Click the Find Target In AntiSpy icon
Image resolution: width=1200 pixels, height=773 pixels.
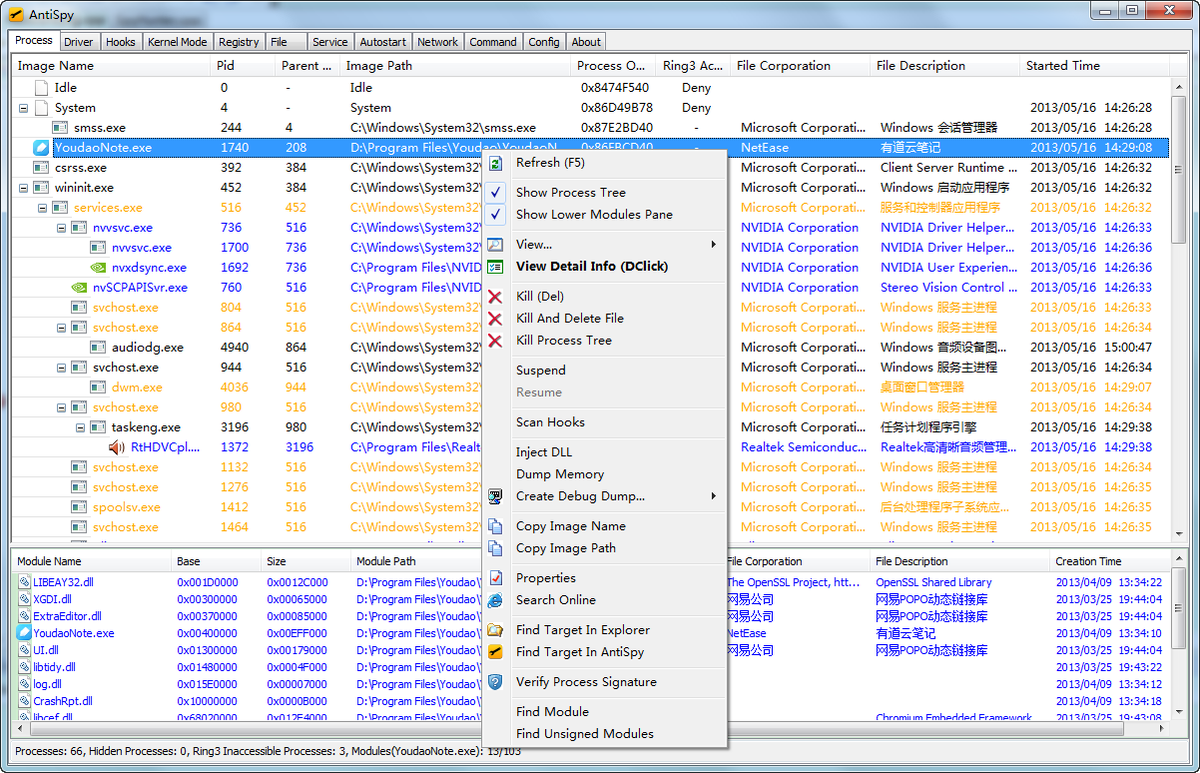tap(495, 652)
